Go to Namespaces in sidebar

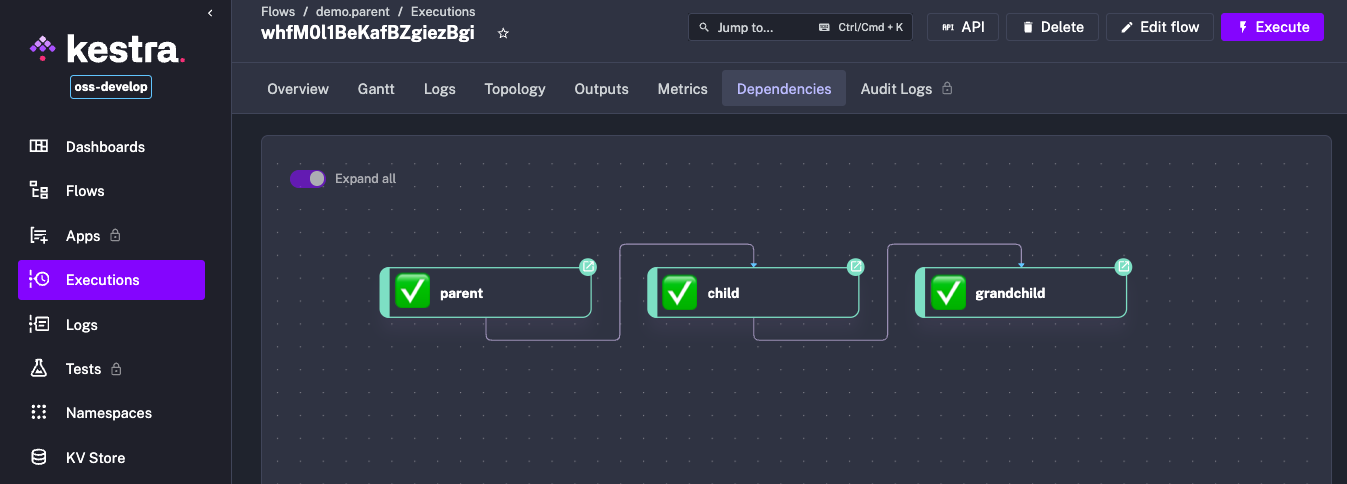click(x=111, y=413)
